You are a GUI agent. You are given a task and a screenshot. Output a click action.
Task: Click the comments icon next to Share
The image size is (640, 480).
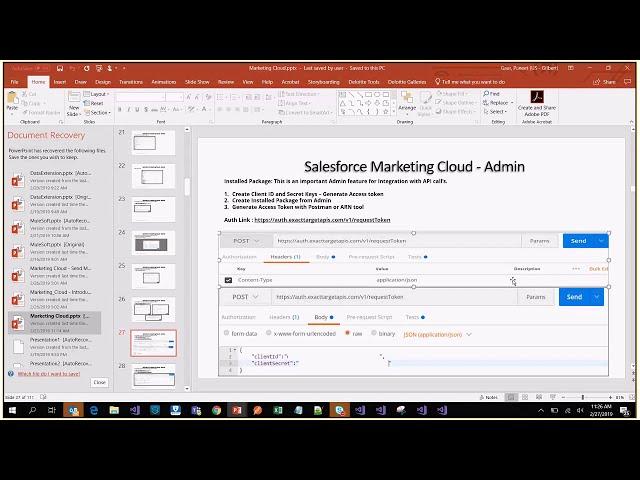click(627, 82)
